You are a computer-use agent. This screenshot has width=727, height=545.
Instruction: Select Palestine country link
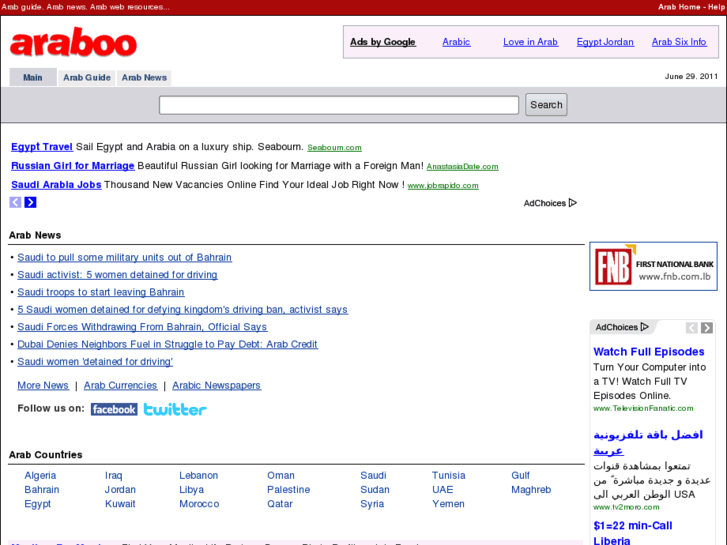click(x=288, y=490)
